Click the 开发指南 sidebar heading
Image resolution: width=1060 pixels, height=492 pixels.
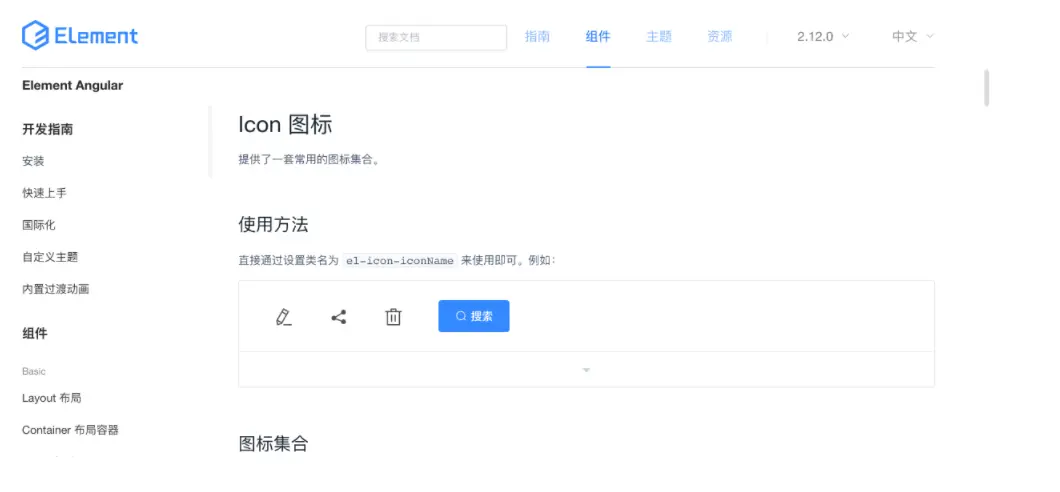pos(47,129)
